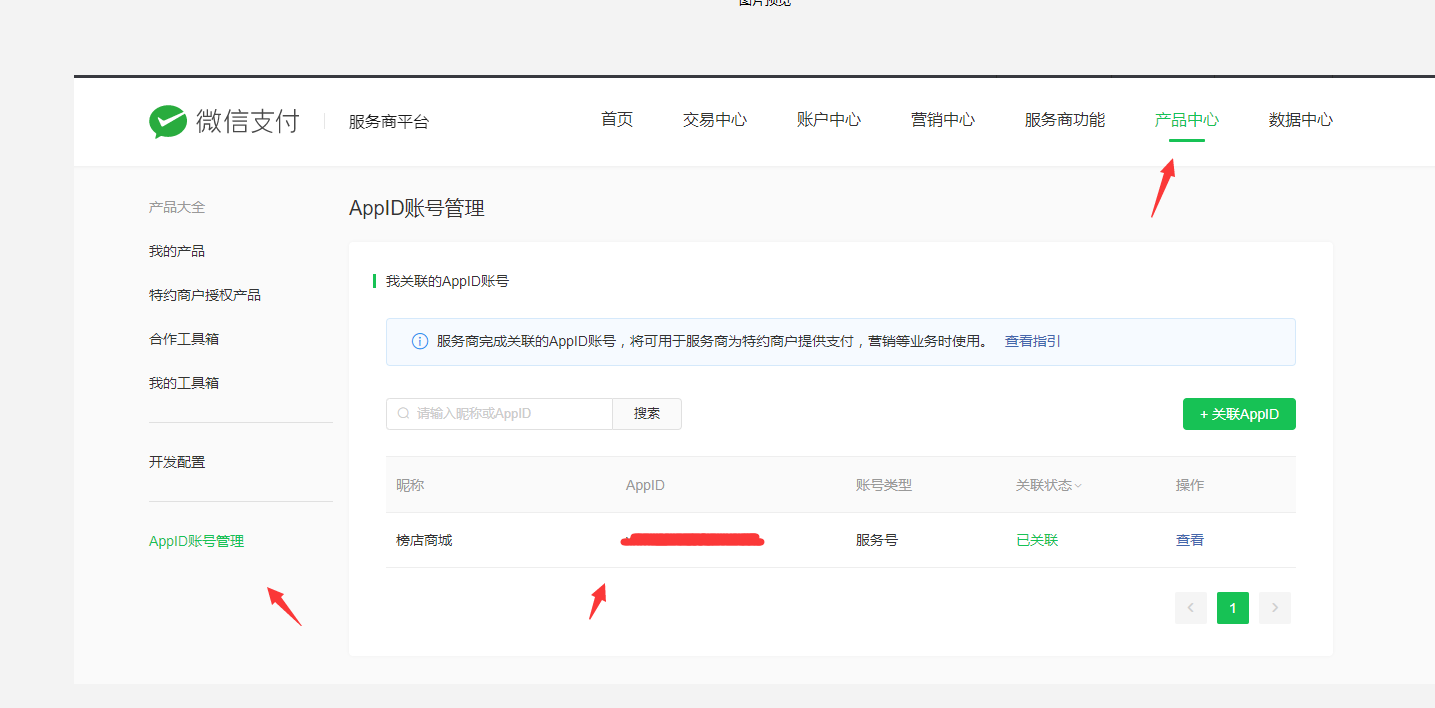Click the WeChat Pay logo icon
The width and height of the screenshot is (1435, 708).
pos(168,122)
